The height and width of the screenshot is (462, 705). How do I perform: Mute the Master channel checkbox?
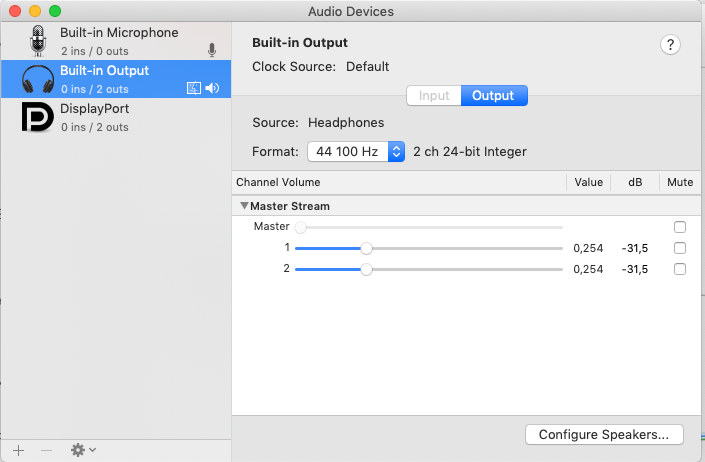(680, 227)
